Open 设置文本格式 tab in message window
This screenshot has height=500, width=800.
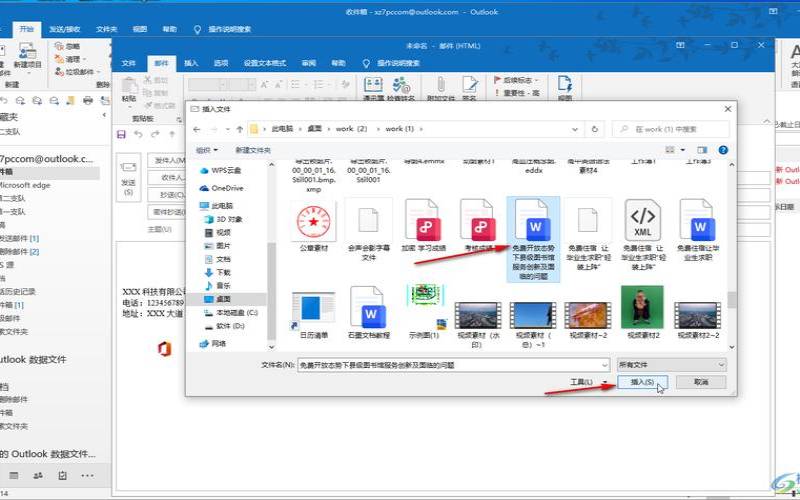pyautogui.click(x=265, y=63)
